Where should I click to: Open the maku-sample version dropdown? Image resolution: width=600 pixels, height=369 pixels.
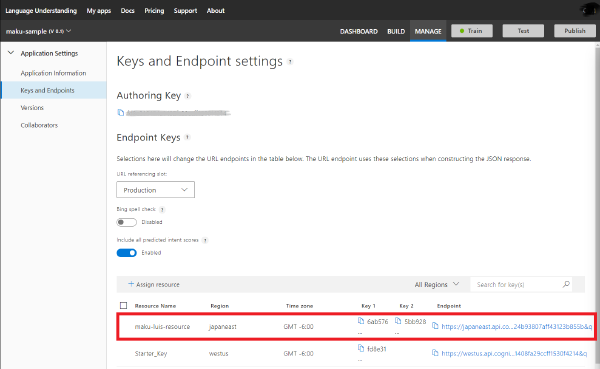pyautogui.click(x=38, y=31)
